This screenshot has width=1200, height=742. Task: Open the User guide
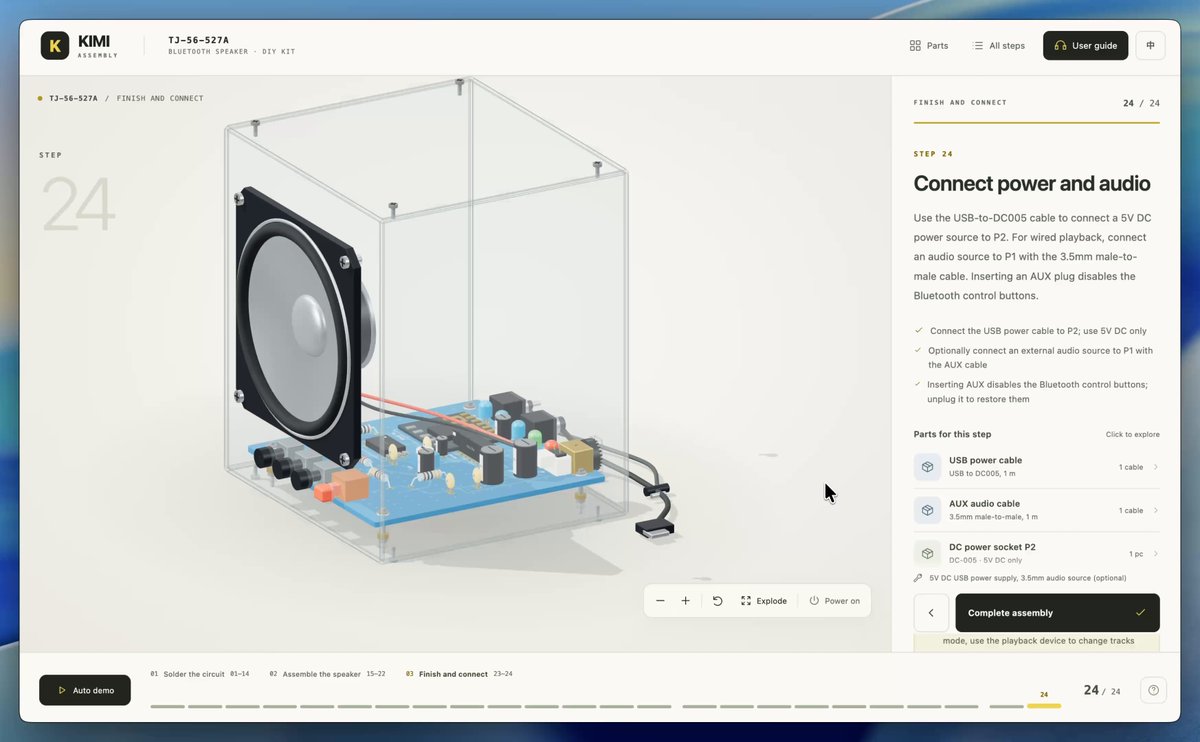[1086, 46]
